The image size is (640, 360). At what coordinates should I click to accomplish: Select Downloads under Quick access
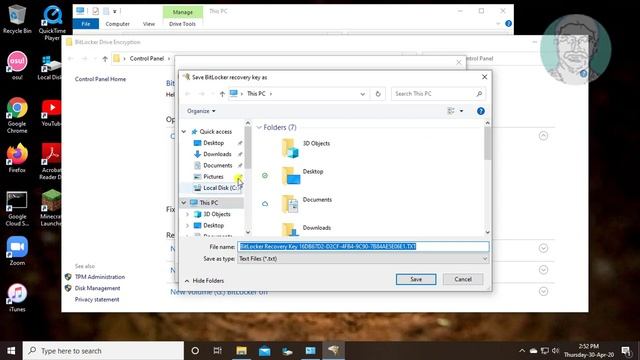pyautogui.click(x=217, y=154)
